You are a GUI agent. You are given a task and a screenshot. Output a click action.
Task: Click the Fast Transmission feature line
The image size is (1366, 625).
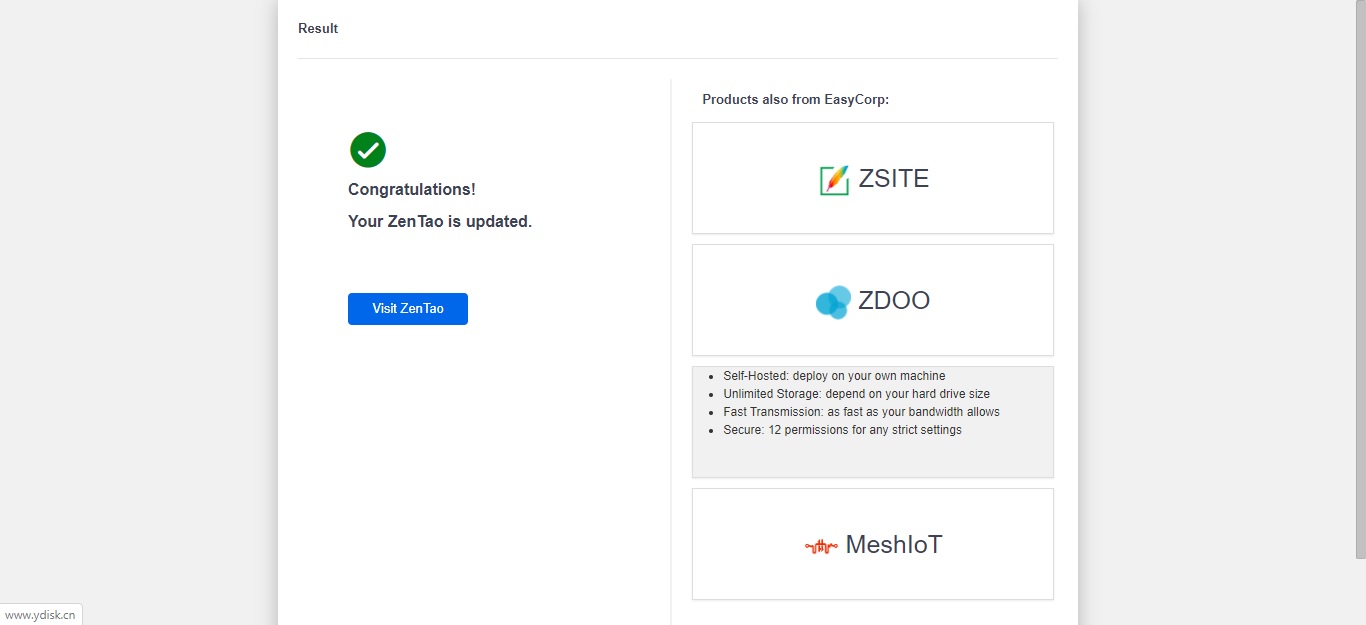pos(861,412)
